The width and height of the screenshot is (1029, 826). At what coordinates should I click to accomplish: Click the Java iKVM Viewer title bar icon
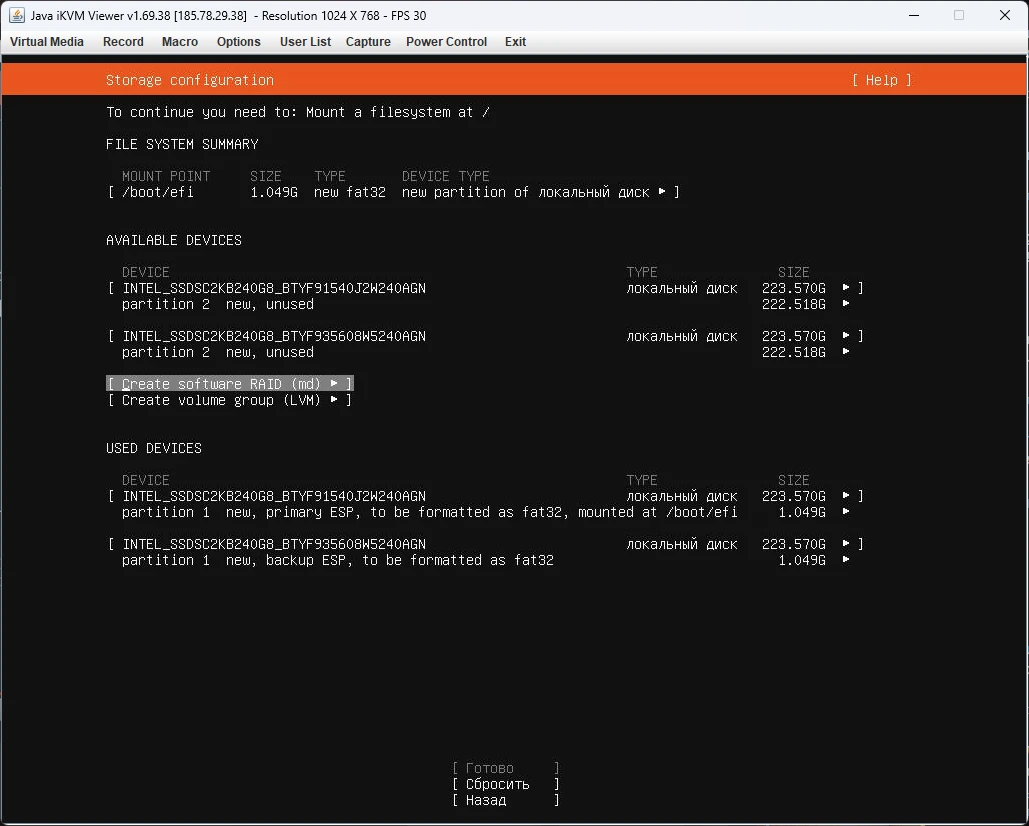(x=17, y=15)
